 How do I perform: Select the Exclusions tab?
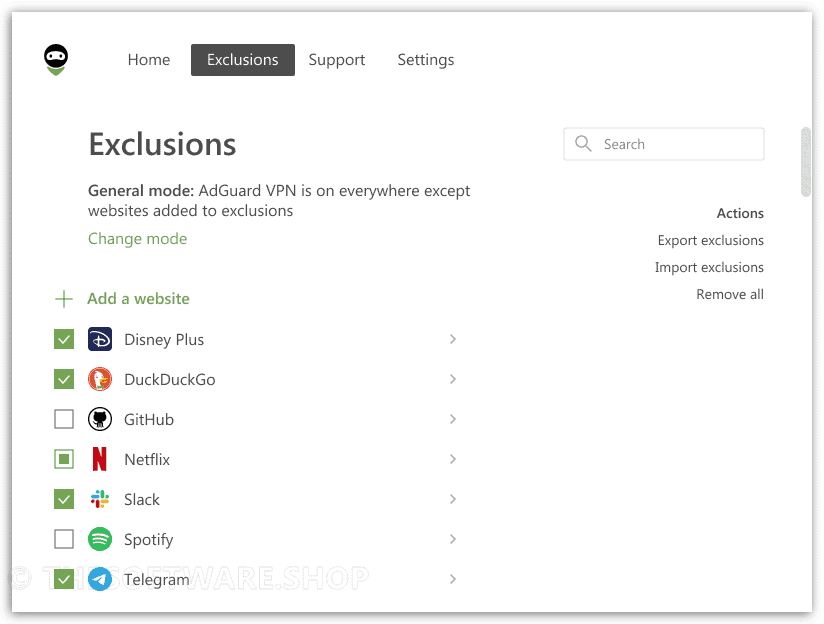tap(243, 60)
